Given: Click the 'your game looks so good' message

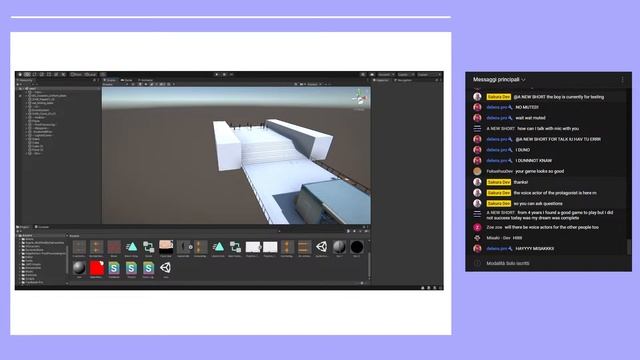Looking at the screenshot, I should 540,171.
